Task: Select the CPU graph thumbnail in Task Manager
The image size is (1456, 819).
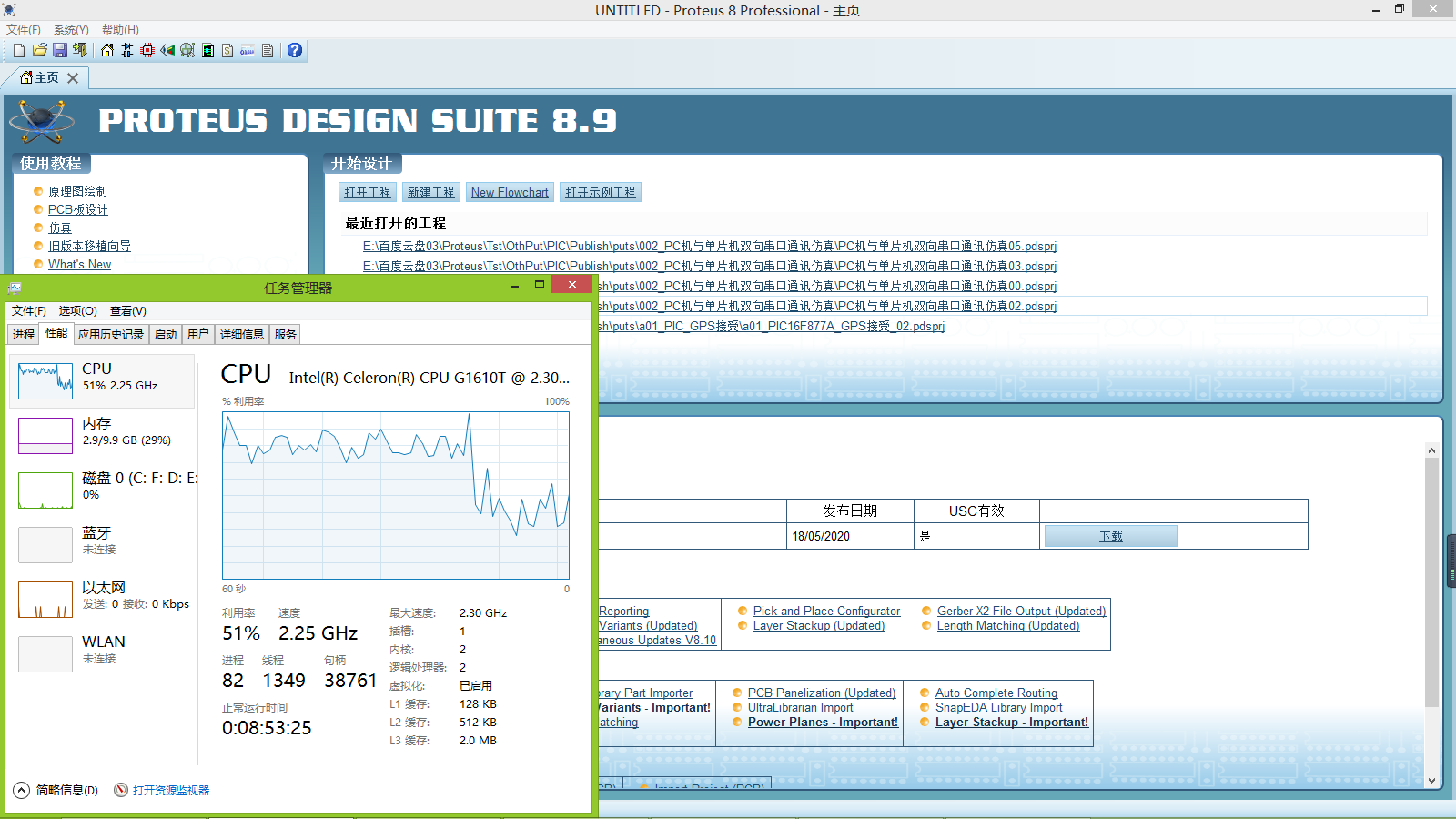Action: pos(45,380)
